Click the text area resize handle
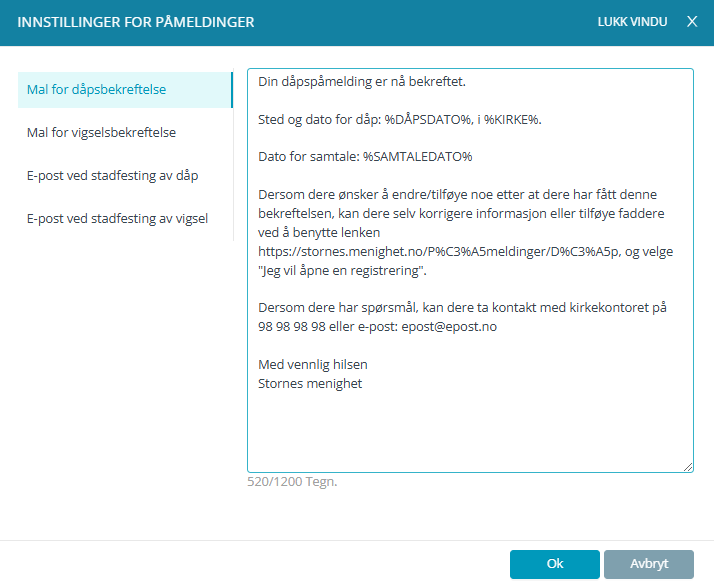 [x=688, y=467]
